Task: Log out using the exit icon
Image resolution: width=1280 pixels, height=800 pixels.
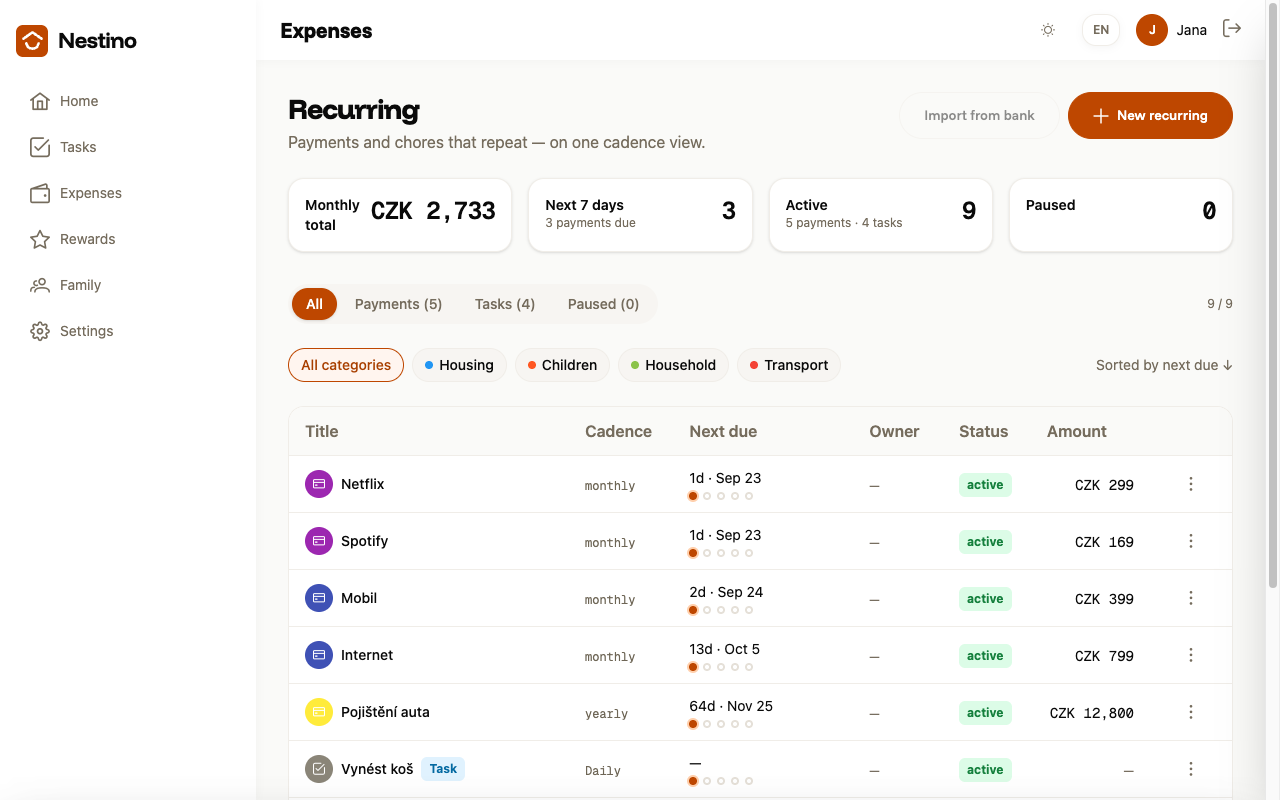Action: point(1232,29)
